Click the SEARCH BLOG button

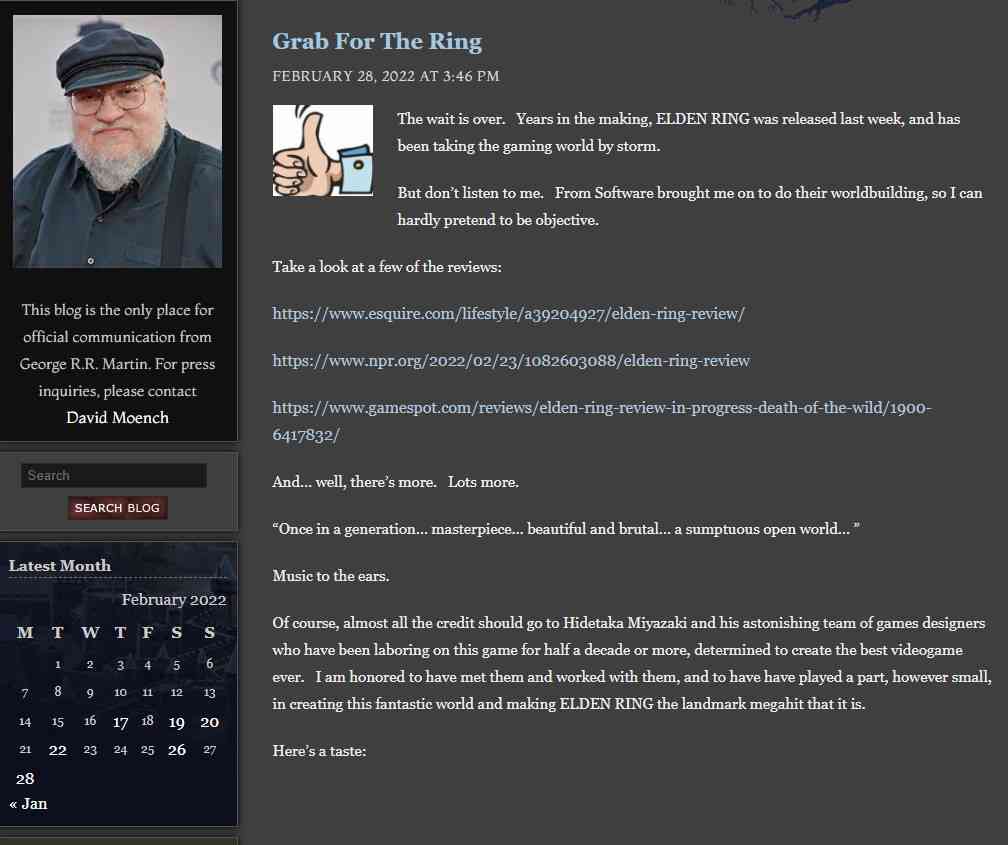click(118, 508)
